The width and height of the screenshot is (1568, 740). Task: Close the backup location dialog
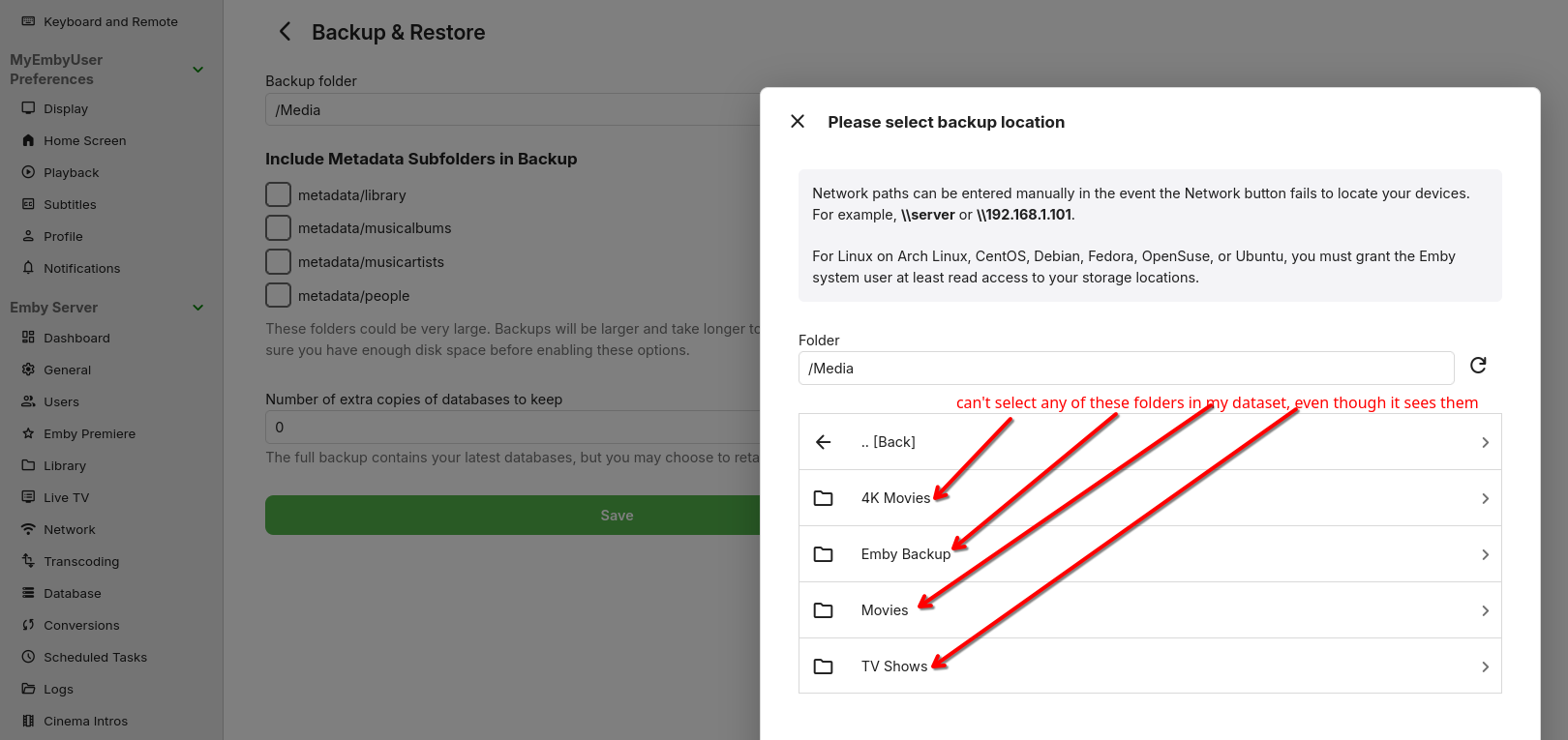pyautogui.click(x=798, y=122)
